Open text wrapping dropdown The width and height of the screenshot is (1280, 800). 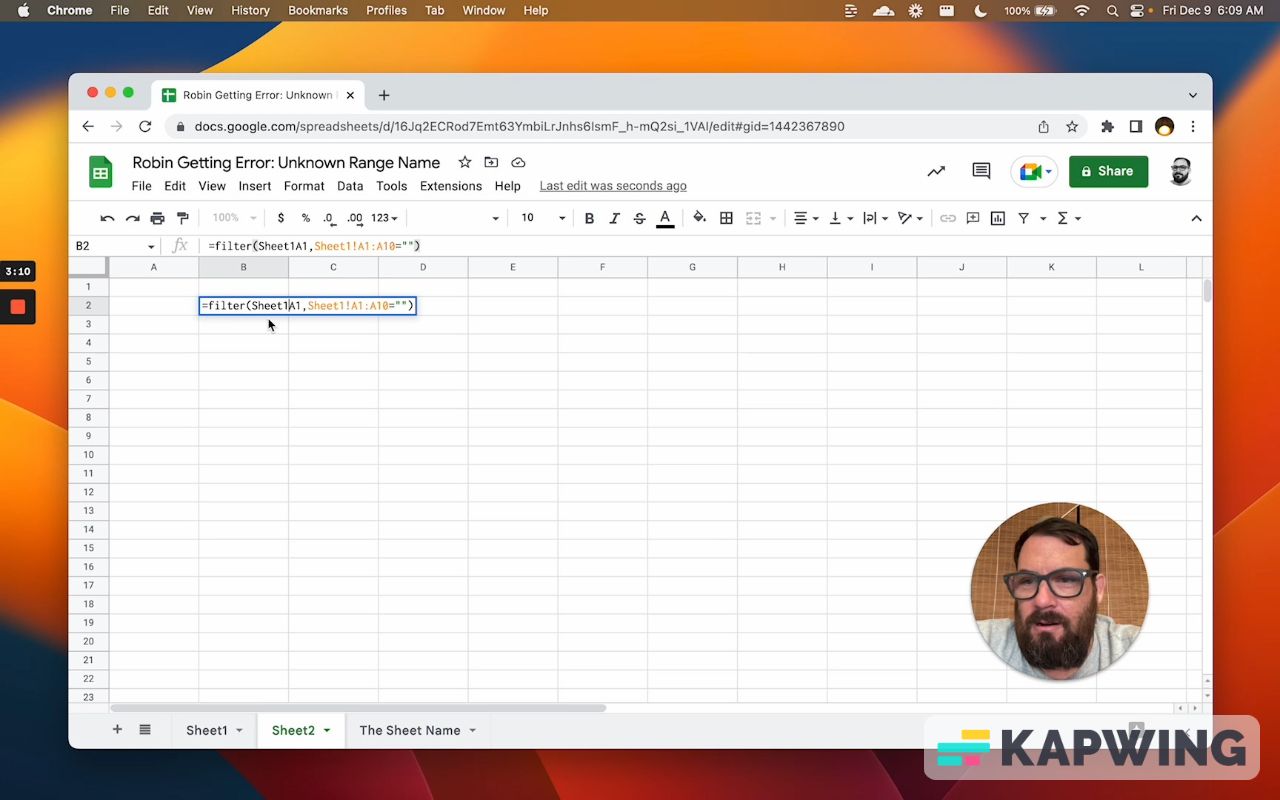click(876, 218)
